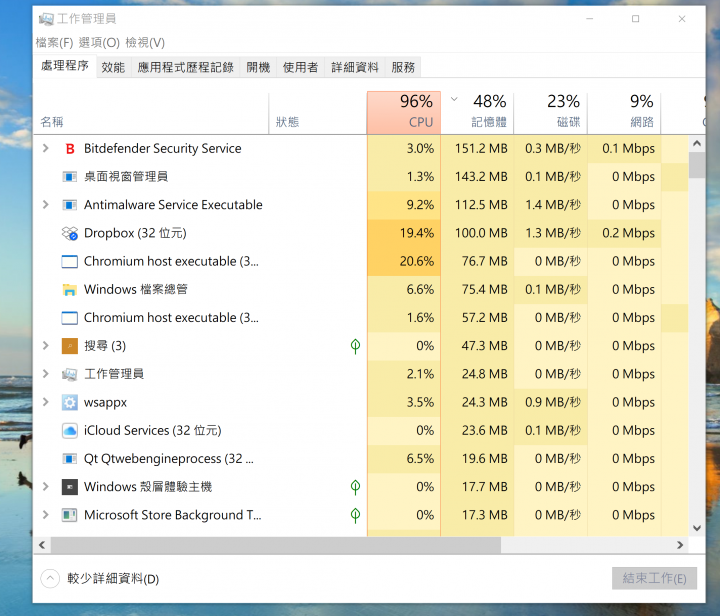Click the Windows 檔案總管 folder icon
The height and width of the screenshot is (616, 720).
pyautogui.click(x=69, y=290)
